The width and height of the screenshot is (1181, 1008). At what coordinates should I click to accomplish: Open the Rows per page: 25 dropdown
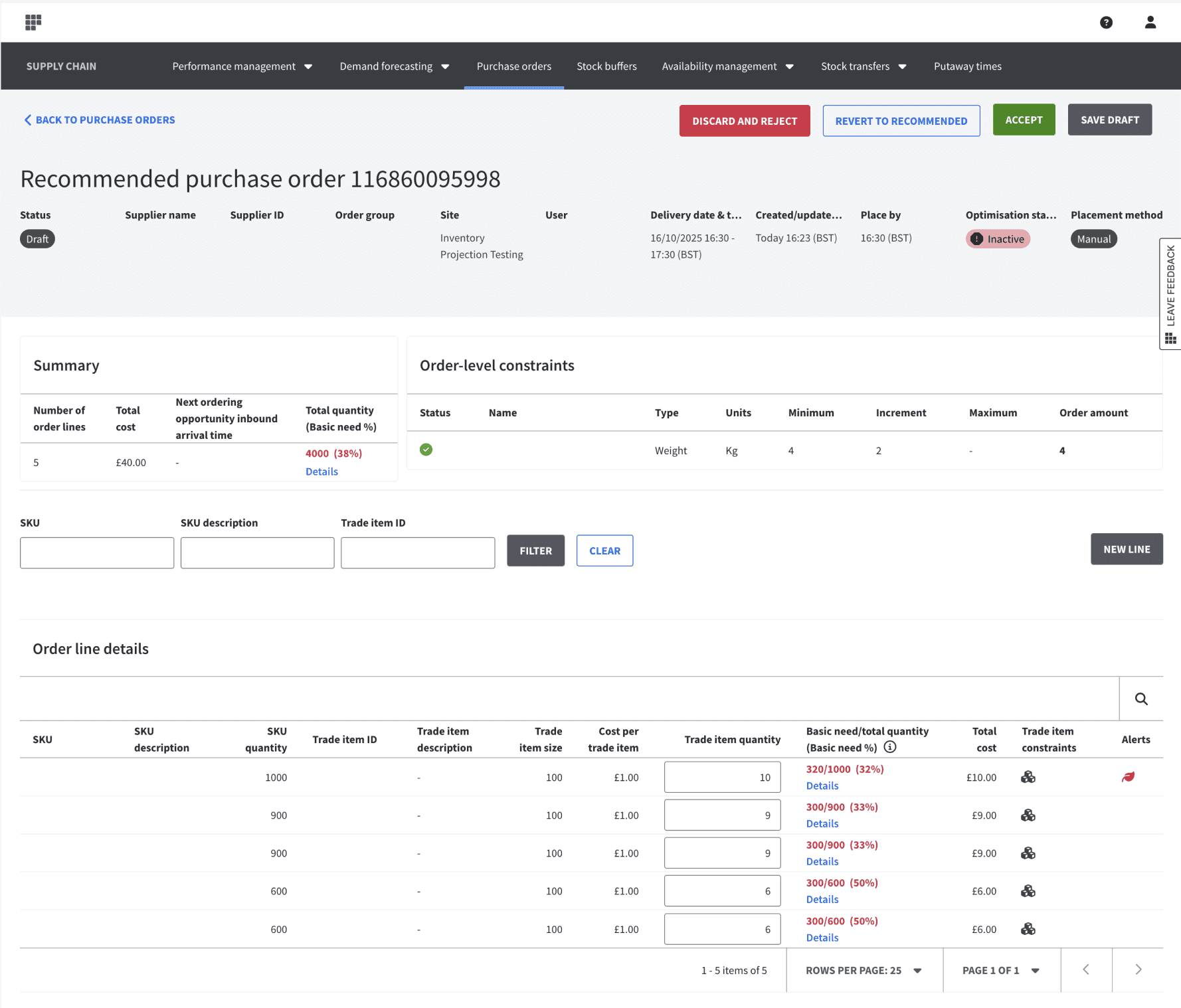tap(864, 970)
